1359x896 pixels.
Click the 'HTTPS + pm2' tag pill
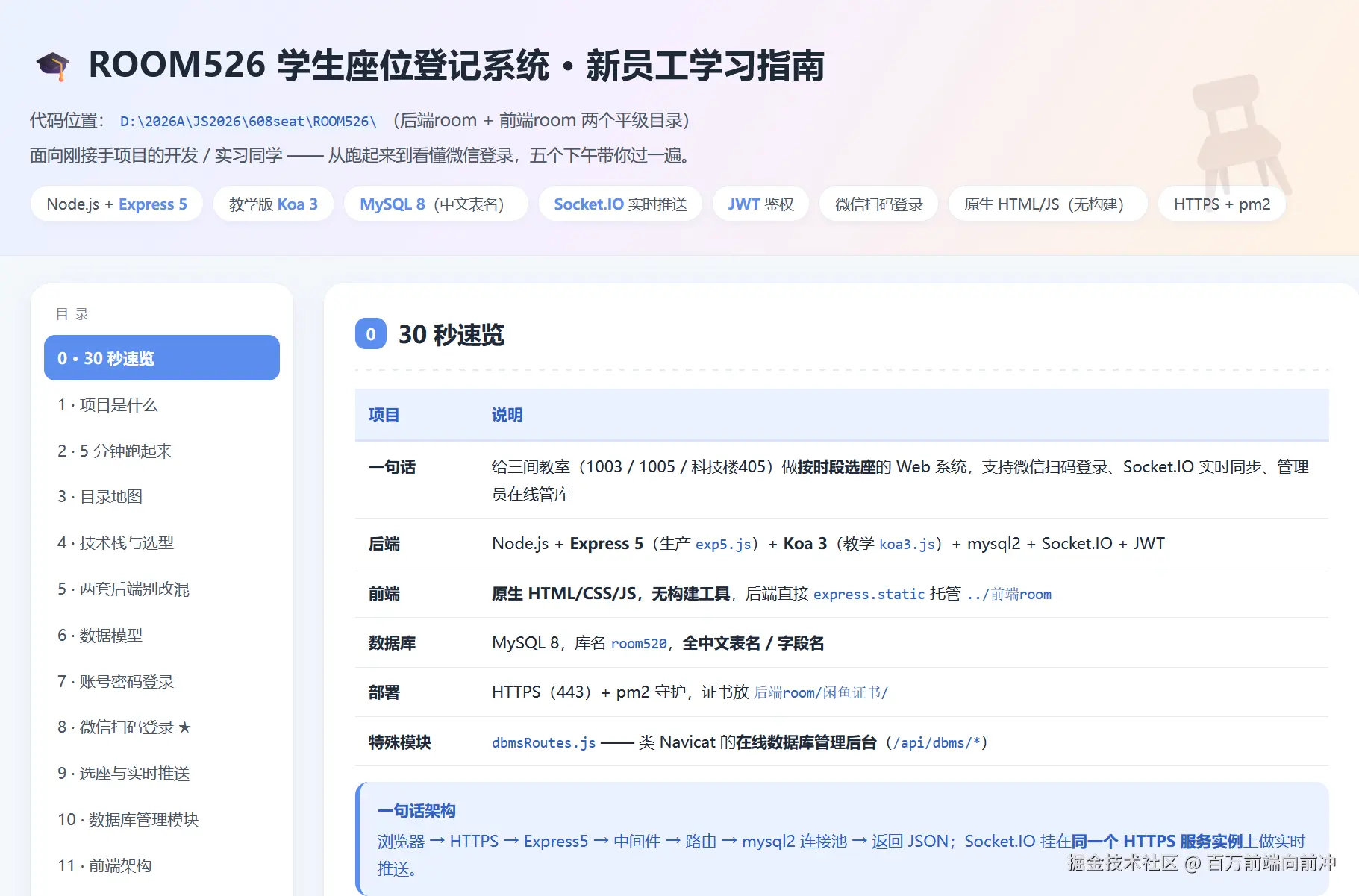coord(1222,204)
